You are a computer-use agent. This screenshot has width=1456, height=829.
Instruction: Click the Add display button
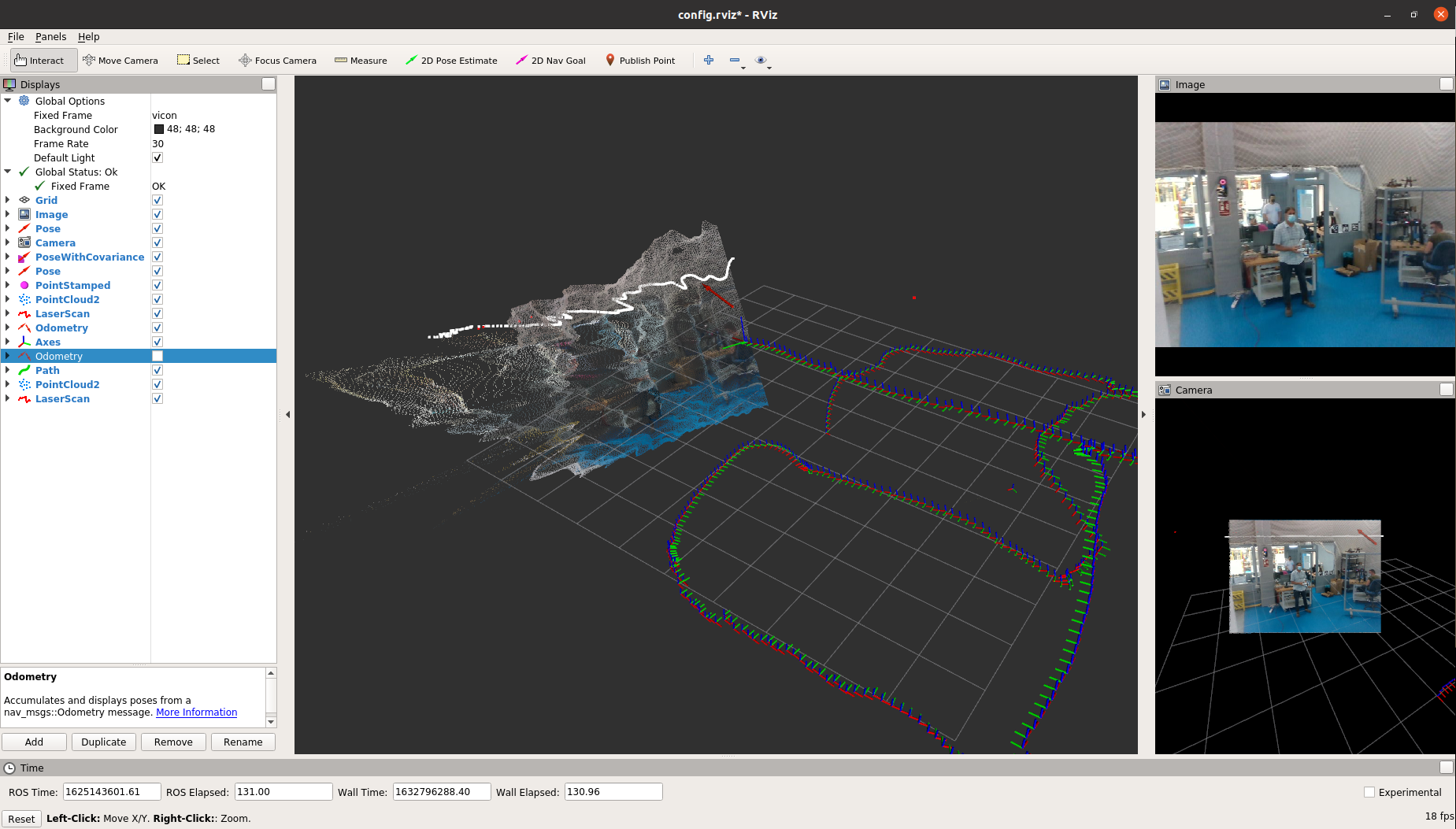coord(34,742)
